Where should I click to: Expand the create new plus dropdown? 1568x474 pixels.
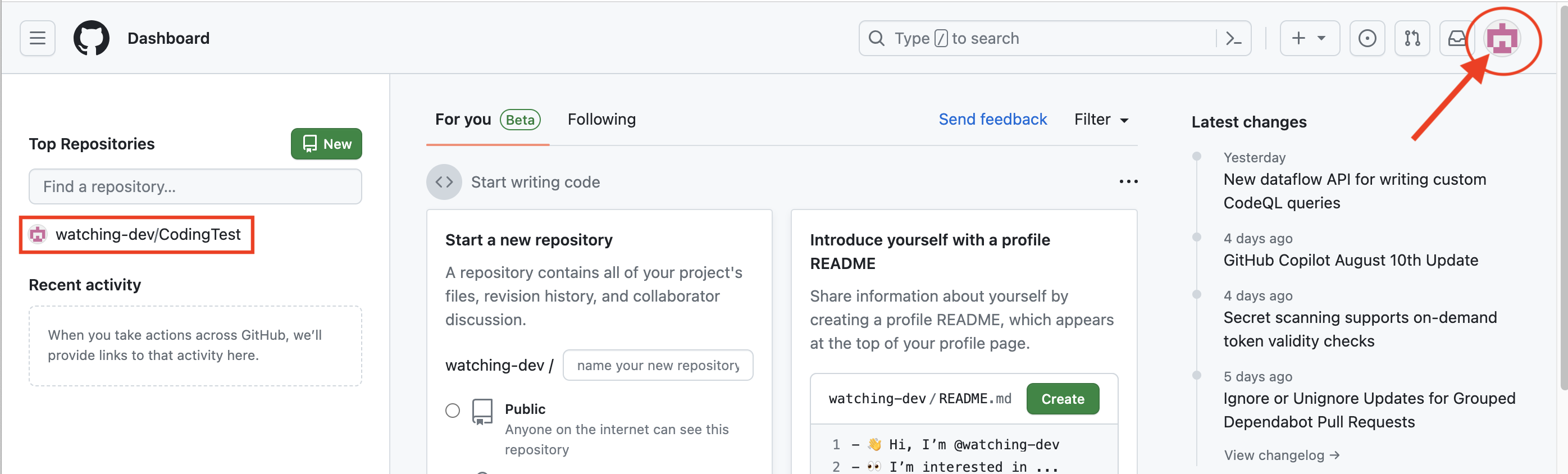point(1309,38)
